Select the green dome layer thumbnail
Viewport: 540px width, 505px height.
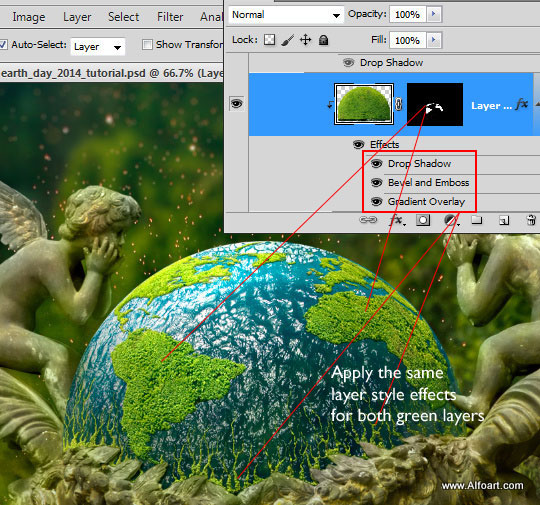364,104
